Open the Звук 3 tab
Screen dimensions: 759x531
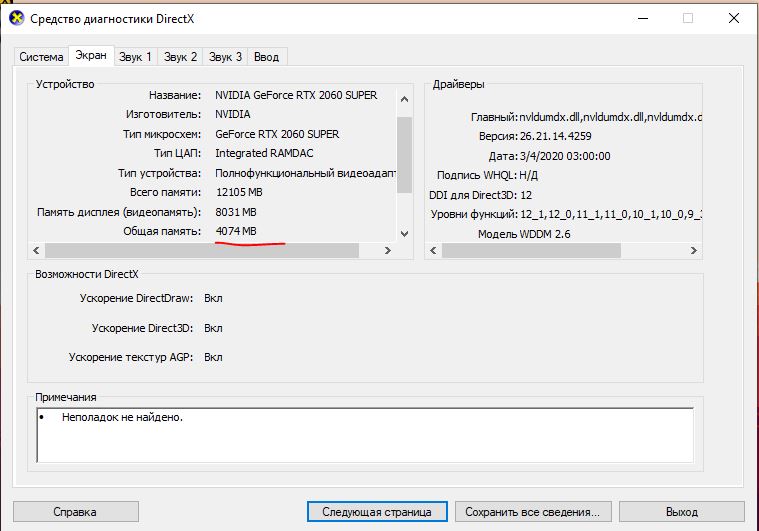click(x=225, y=57)
